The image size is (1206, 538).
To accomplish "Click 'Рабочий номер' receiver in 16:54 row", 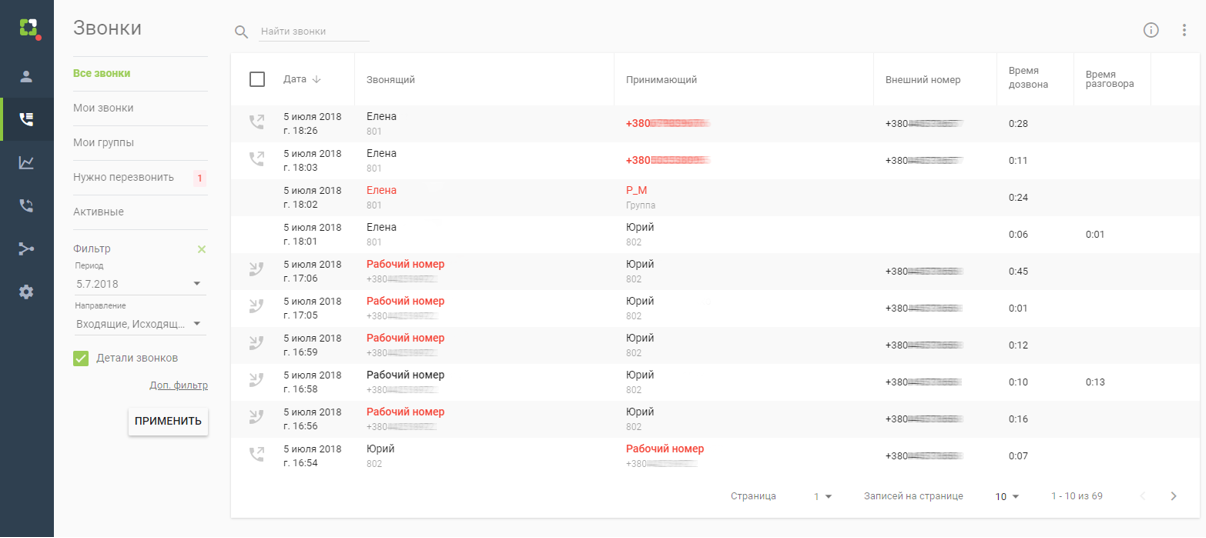I will tap(665, 449).
